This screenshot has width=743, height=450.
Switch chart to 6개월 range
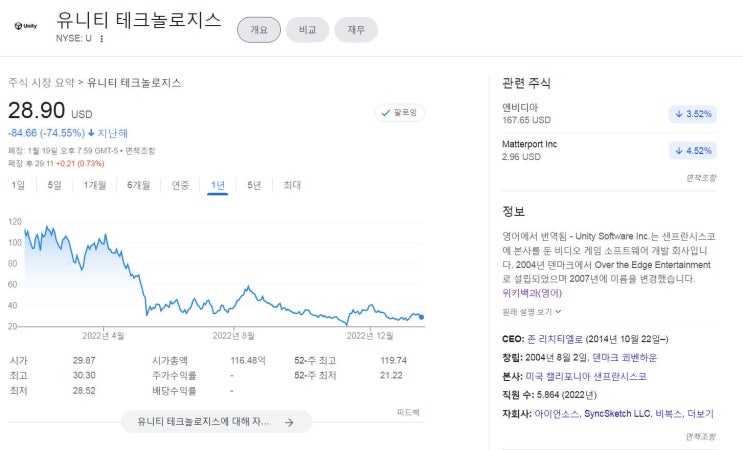coord(139,185)
